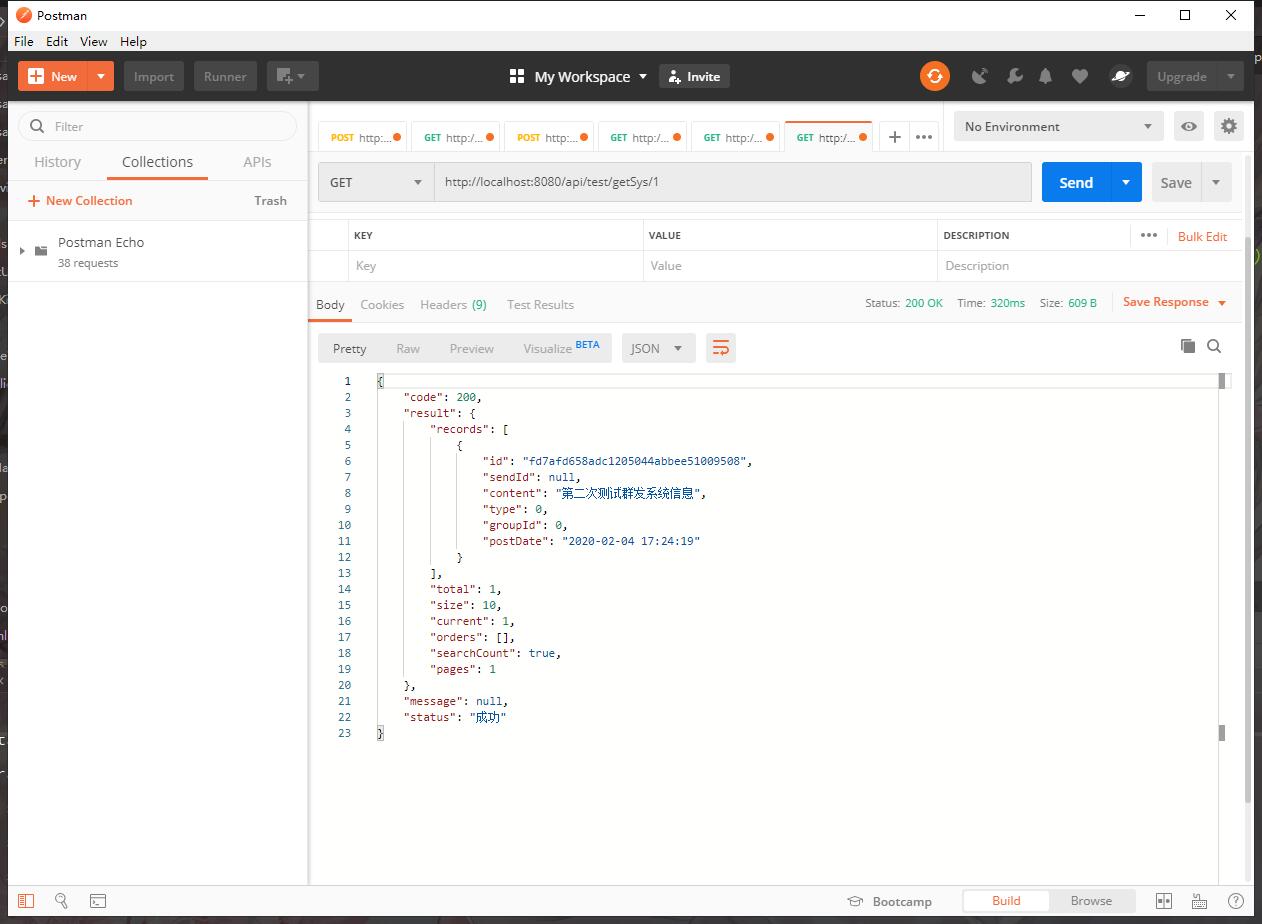Switch to the History sidebar tab
Viewport: 1262px width, 924px height.
coord(57,162)
